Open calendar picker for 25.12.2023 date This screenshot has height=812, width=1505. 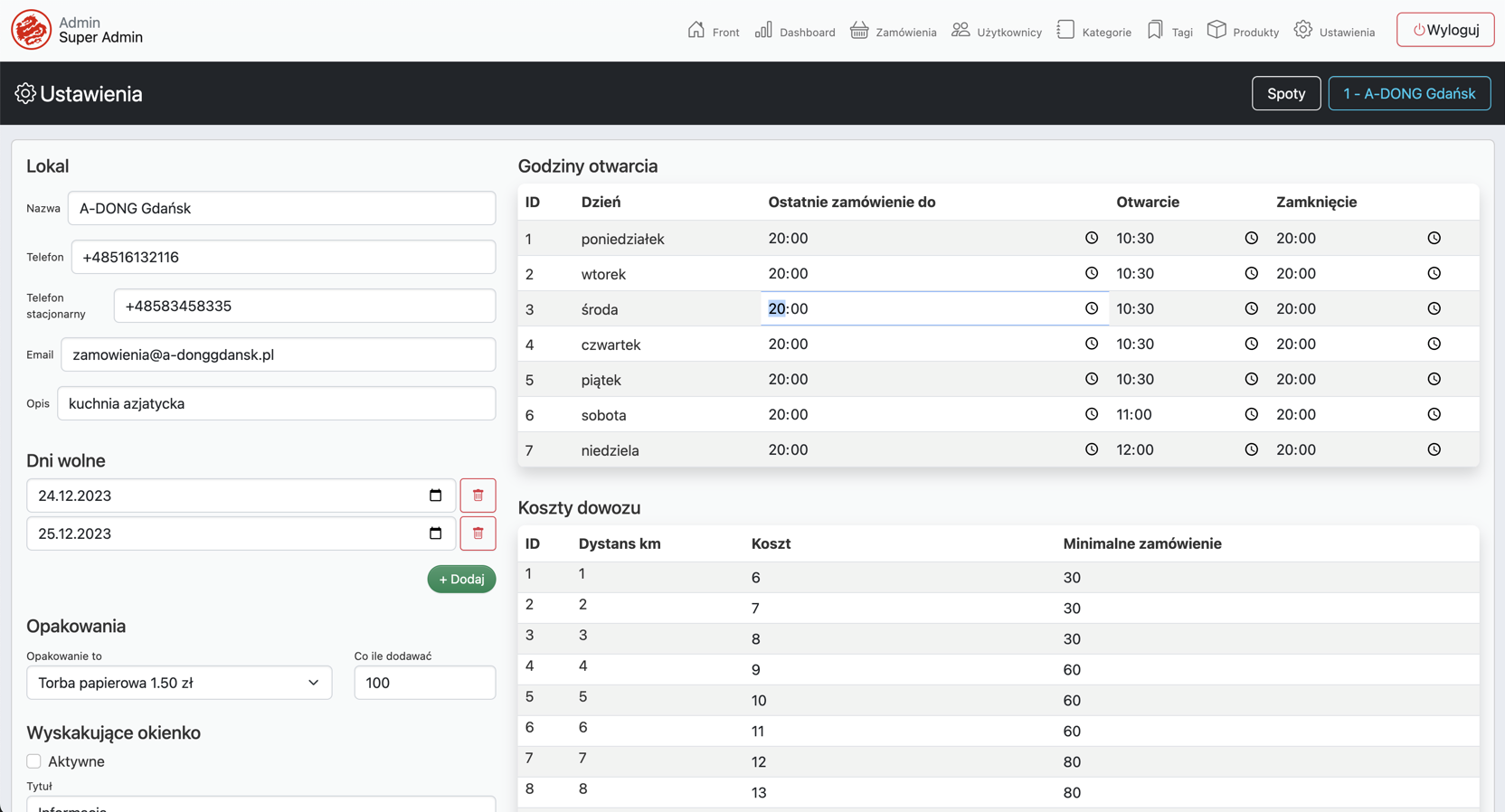point(435,533)
